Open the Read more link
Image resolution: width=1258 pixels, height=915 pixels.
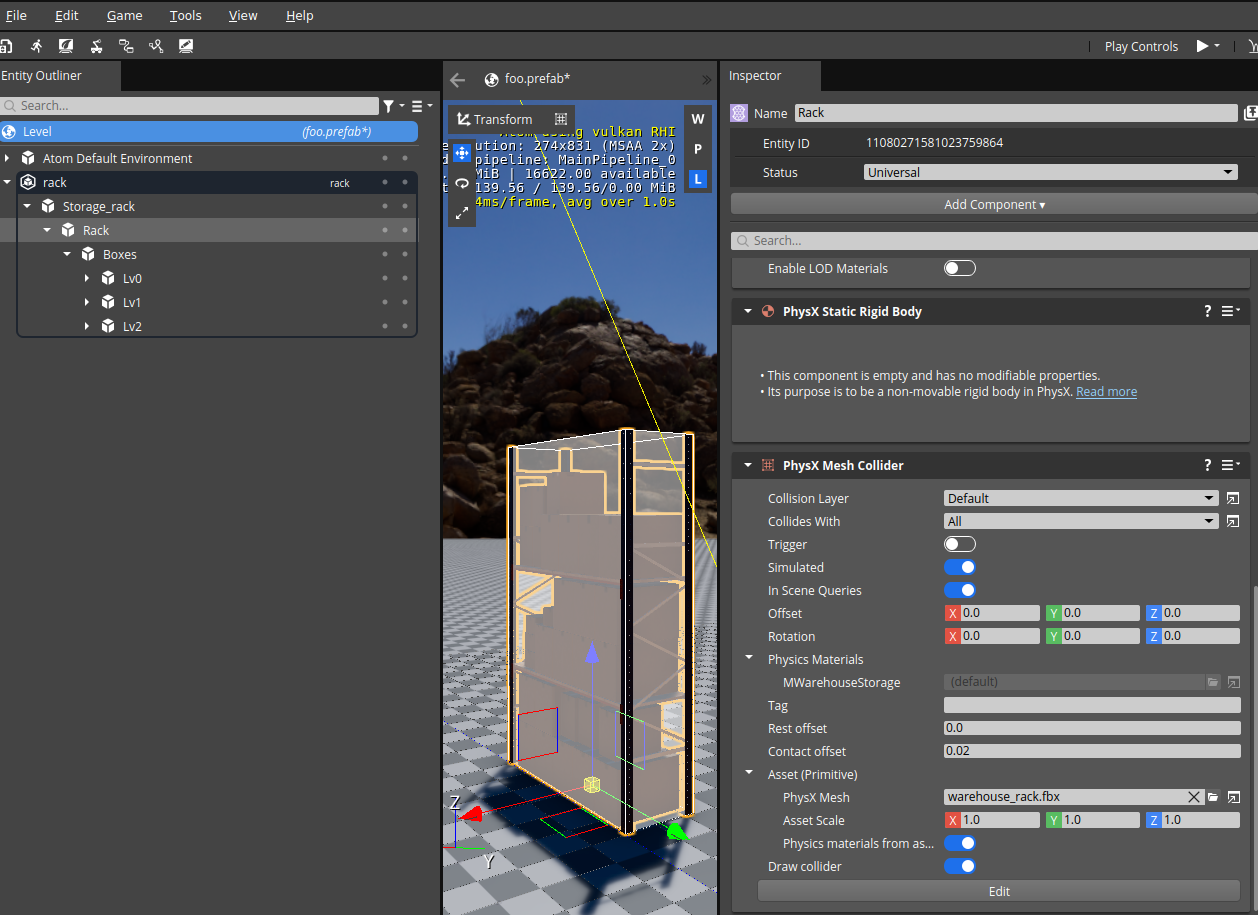1106,392
